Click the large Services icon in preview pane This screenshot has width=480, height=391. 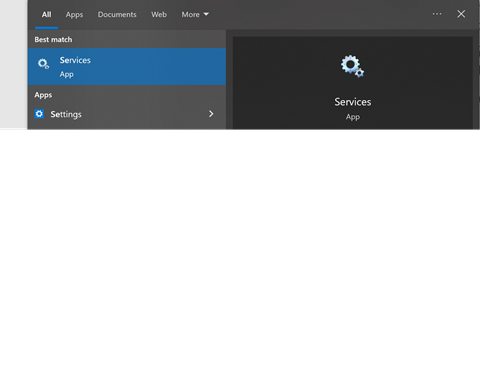point(352,66)
